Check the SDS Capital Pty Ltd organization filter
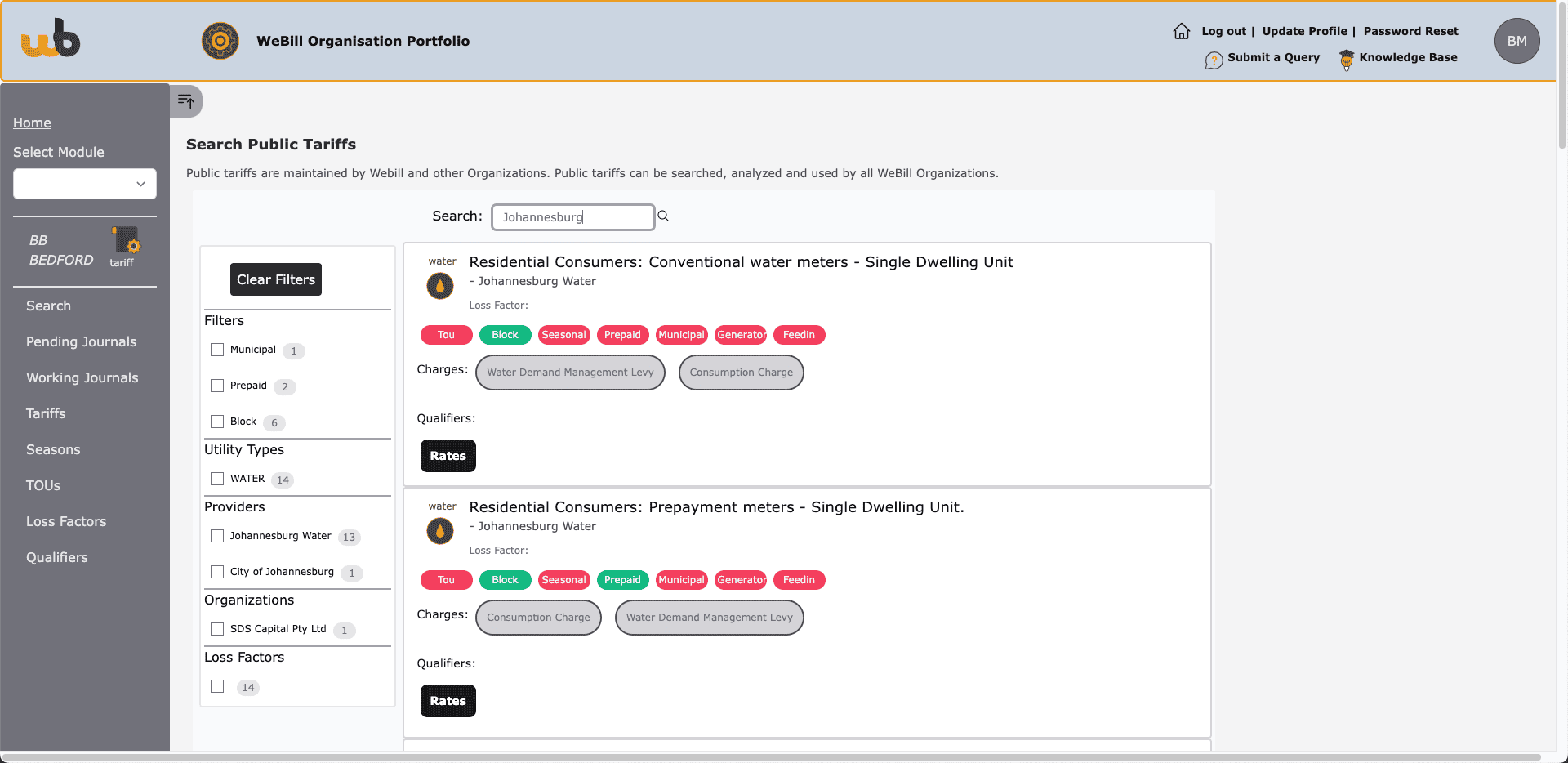The height and width of the screenshot is (763, 1568). point(217,628)
